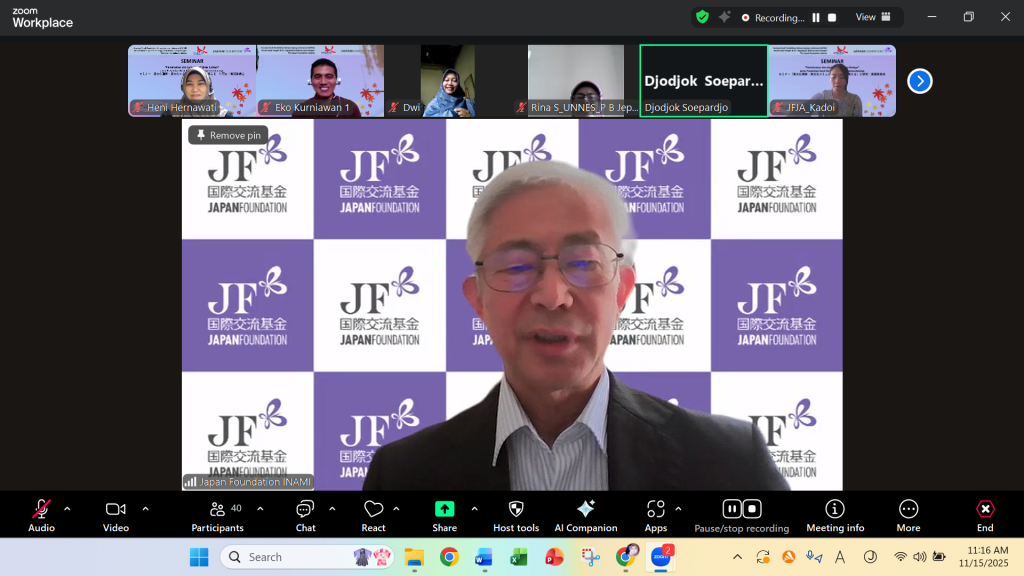Select Heni Hernawati's video thumbnail
The height and width of the screenshot is (576, 1024).
192,80
